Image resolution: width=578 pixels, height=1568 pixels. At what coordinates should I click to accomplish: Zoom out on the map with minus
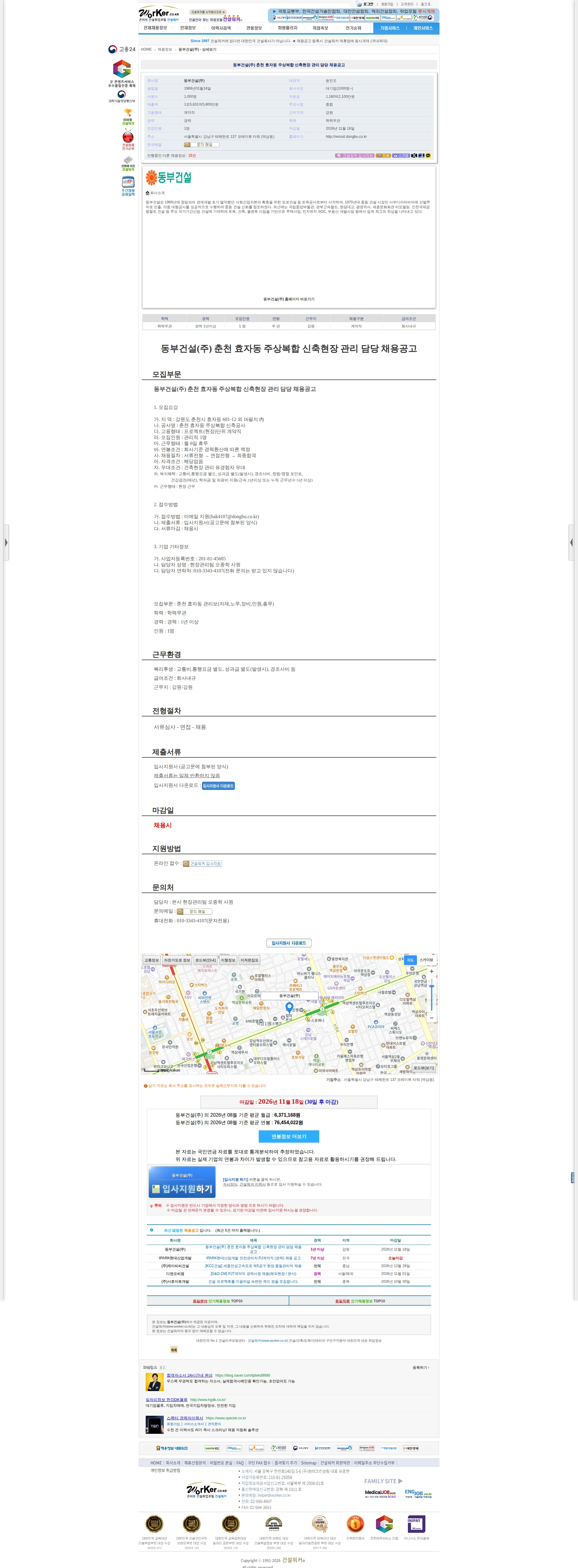431,1018
